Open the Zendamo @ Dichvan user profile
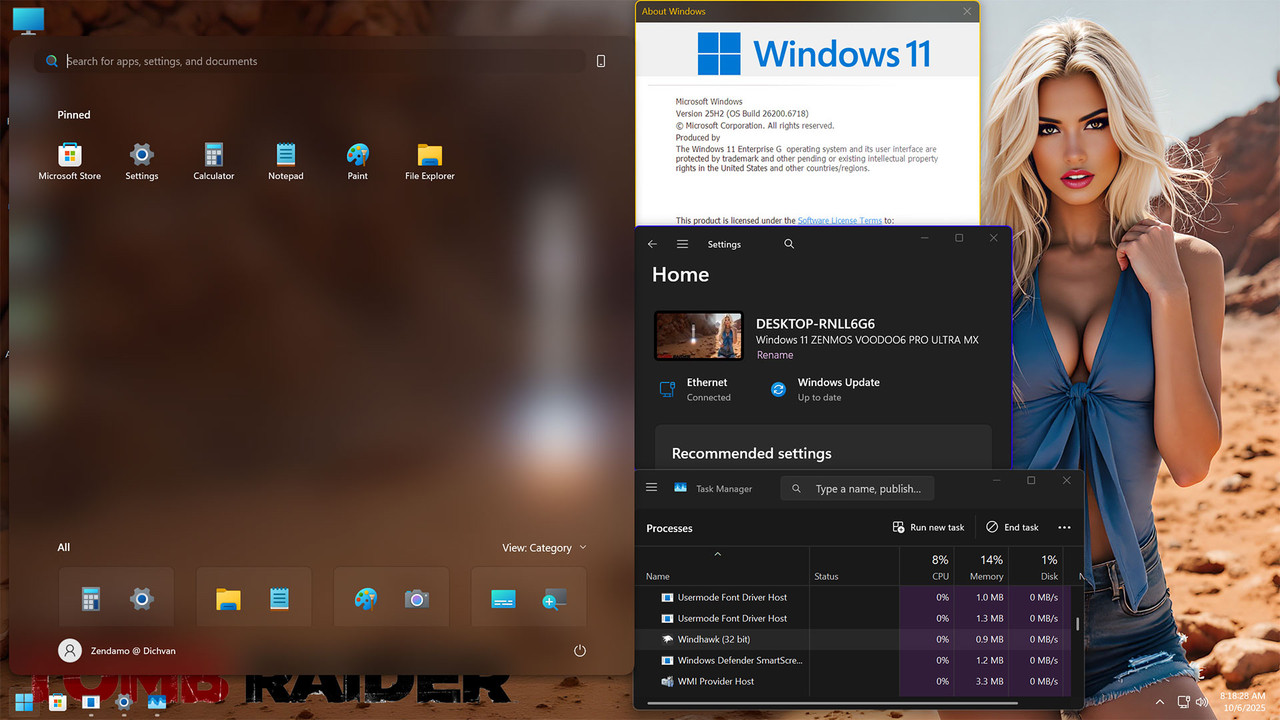The image size is (1280, 720). (x=117, y=651)
